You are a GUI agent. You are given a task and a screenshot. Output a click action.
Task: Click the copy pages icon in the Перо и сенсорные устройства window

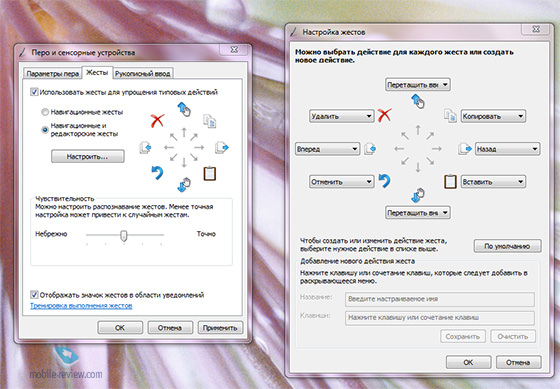pyautogui.click(x=210, y=121)
